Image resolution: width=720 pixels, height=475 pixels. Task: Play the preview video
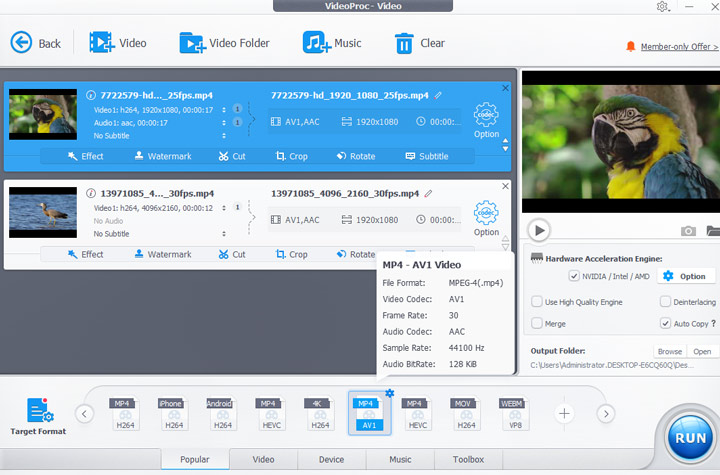(539, 230)
